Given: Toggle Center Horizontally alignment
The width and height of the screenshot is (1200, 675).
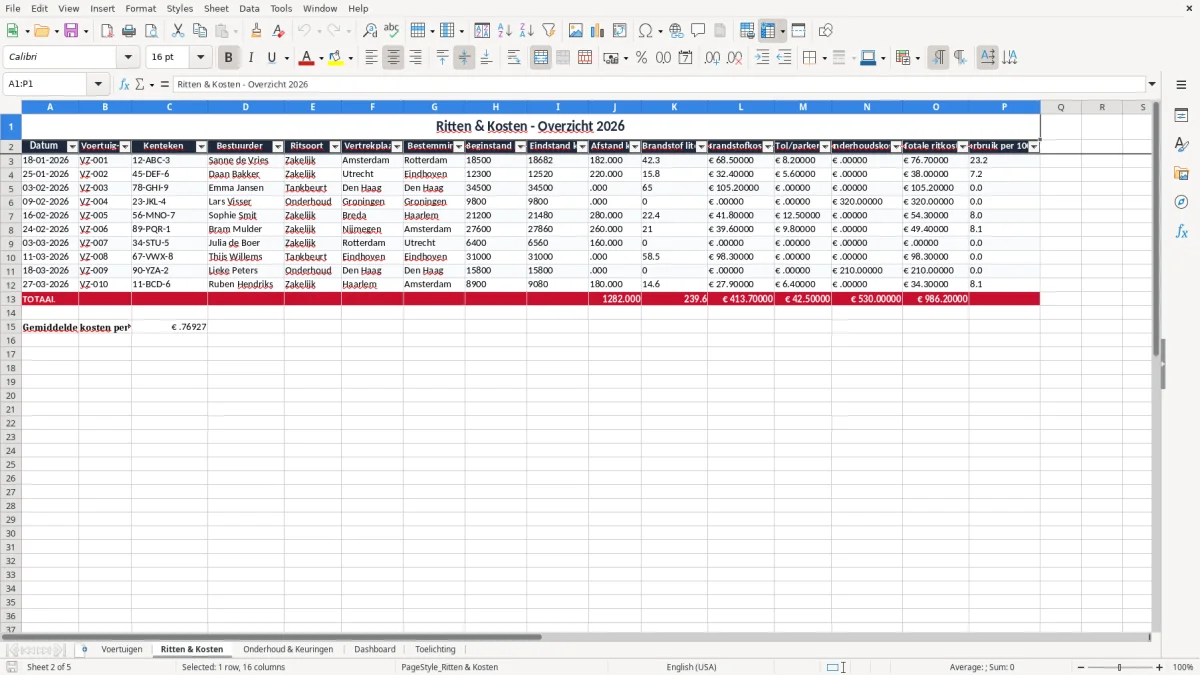Looking at the screenshot, I should [x=393, y=58].
